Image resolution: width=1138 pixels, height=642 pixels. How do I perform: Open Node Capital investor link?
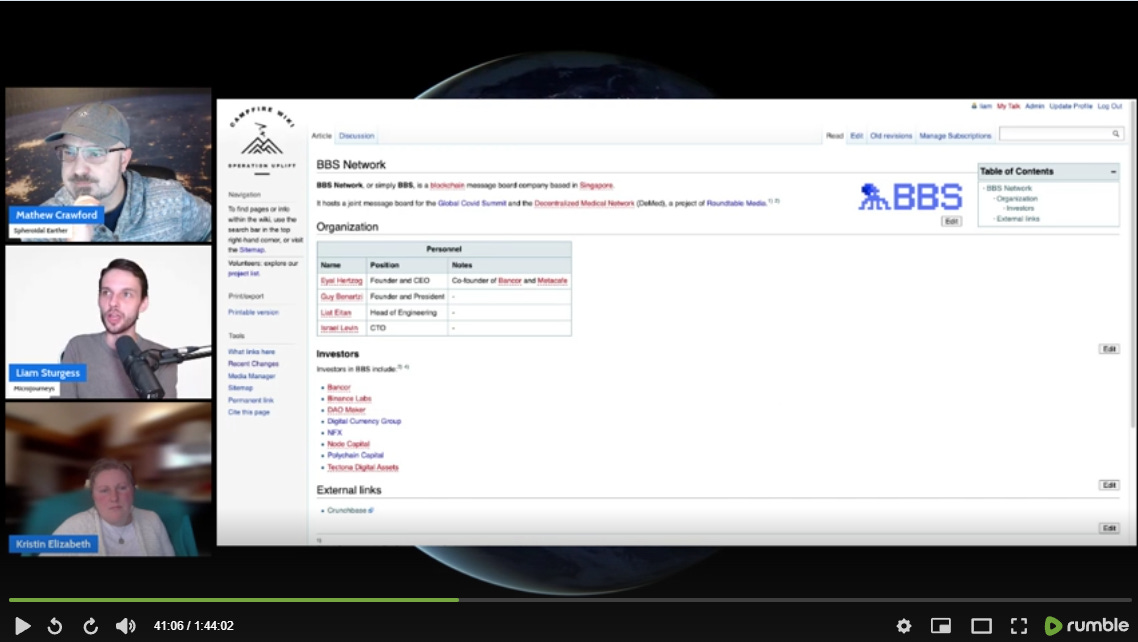pyautogui.click(x=348, y=444)
